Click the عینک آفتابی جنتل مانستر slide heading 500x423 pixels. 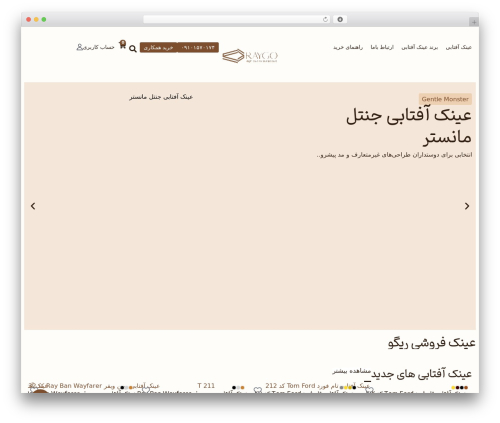click(409, 126)
